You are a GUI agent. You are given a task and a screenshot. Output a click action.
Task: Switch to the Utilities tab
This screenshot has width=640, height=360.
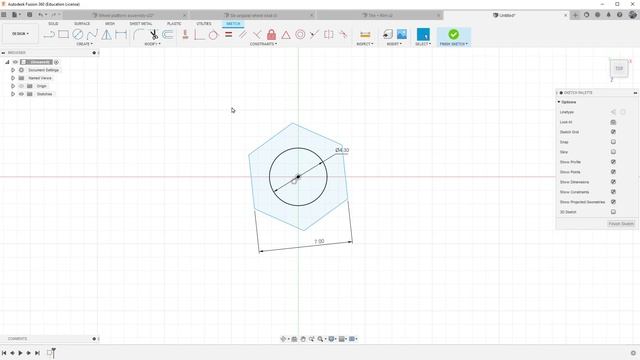(x=204, y=24)
